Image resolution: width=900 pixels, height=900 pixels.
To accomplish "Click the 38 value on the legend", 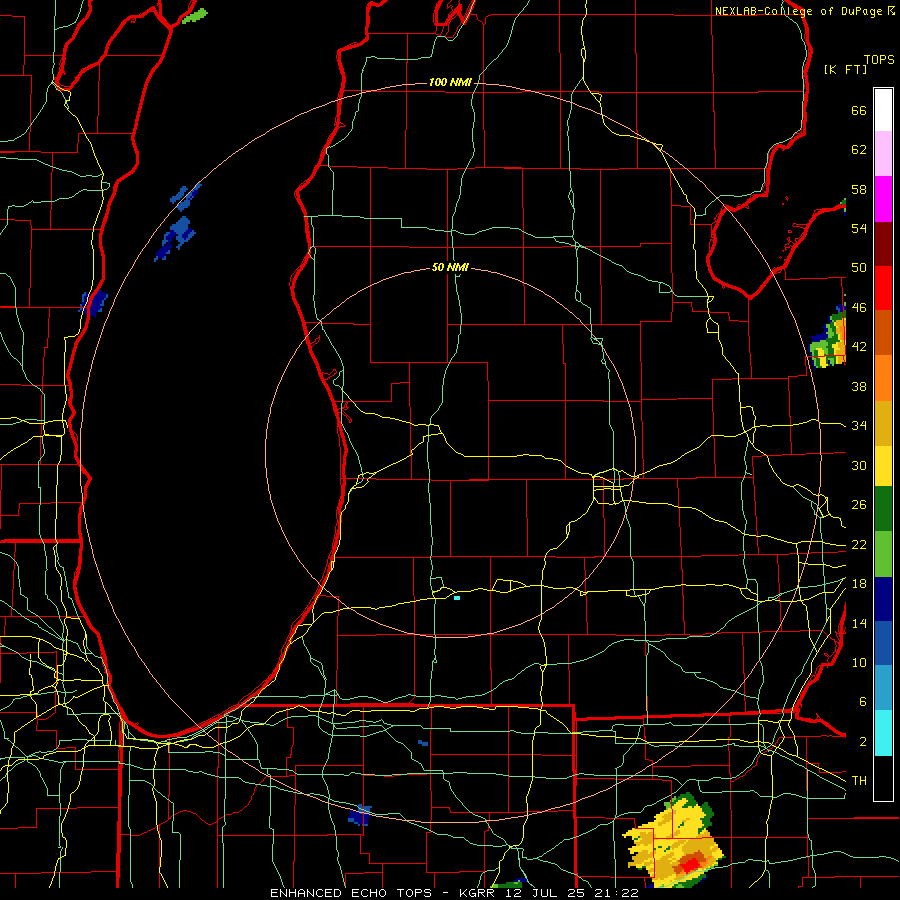I will pos(859,386).
